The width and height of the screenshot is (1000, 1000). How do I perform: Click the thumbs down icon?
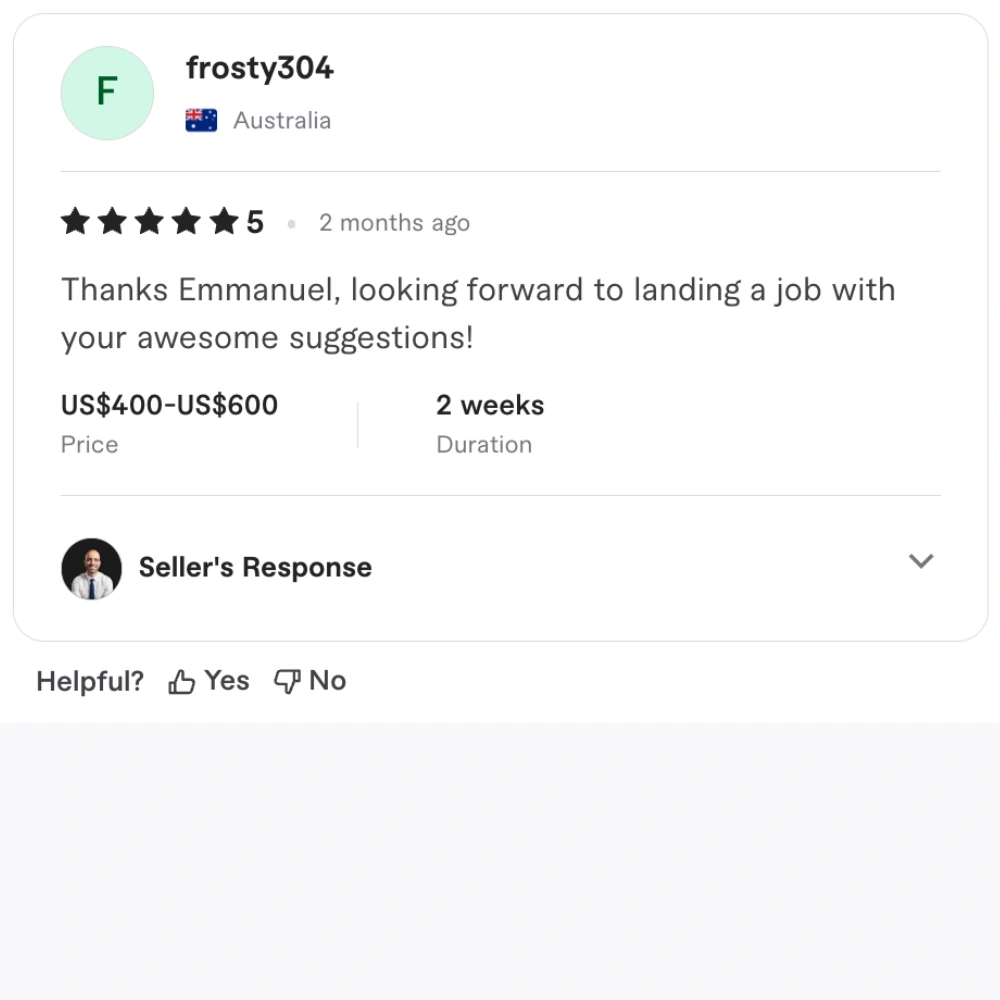coord(287,682)
